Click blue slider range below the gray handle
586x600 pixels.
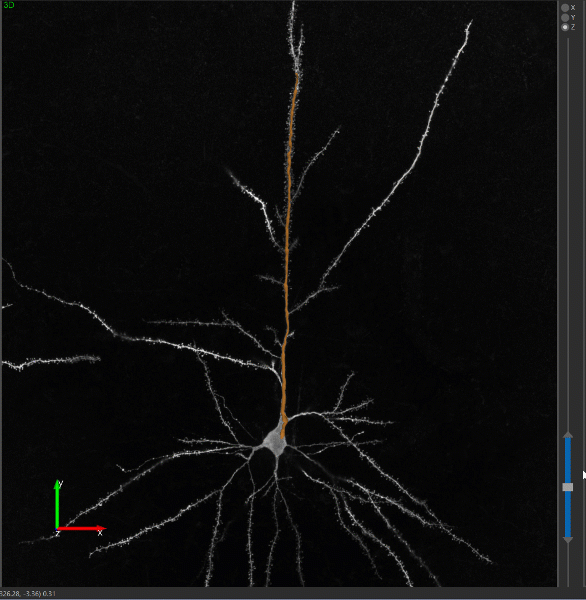[x=568, y=514]
